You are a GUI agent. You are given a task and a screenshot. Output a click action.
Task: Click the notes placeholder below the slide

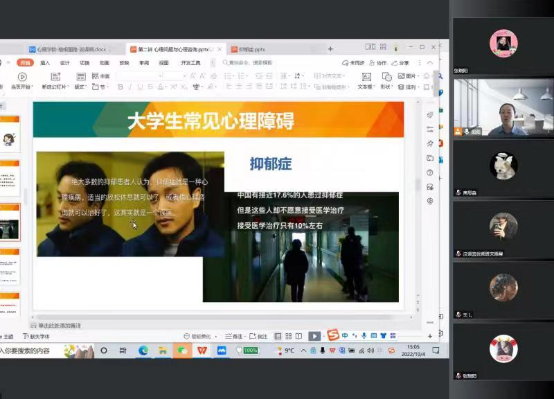56,325
